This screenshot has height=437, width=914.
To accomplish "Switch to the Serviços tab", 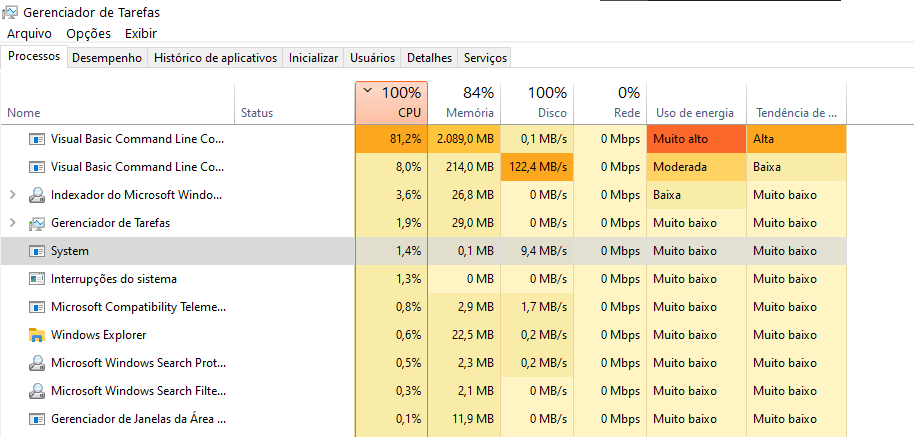I will coord(485,58).
